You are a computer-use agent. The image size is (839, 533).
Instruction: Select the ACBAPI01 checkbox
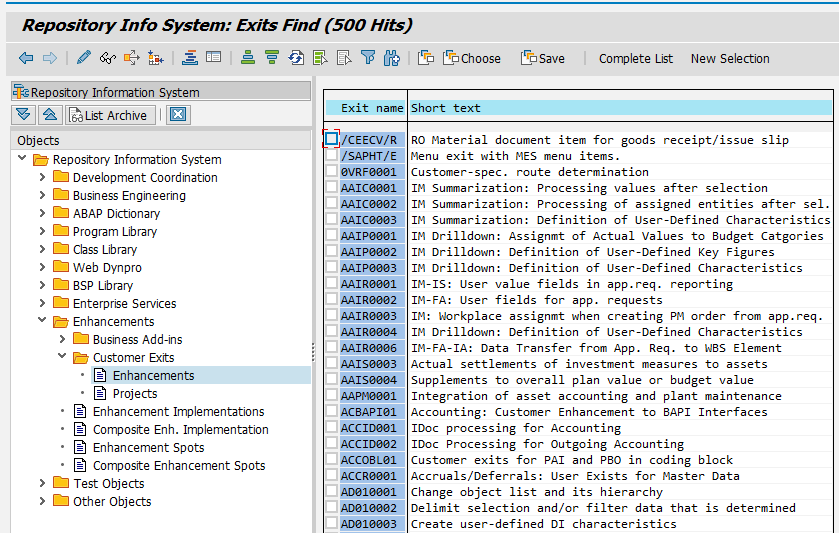click(x=331, y=411)
